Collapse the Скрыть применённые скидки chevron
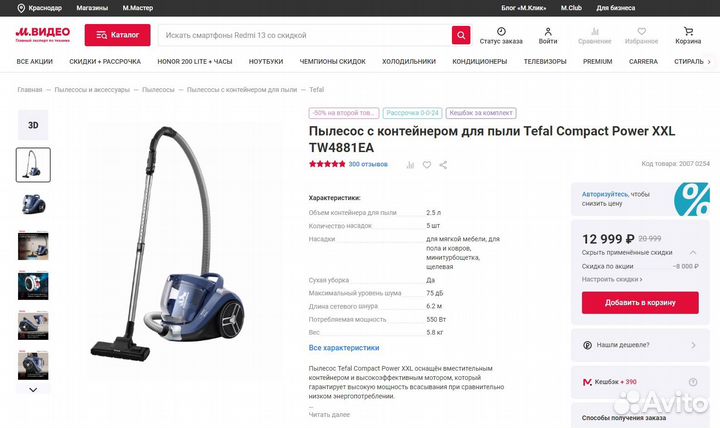This screenshot has width=720, height=428. 693,253
